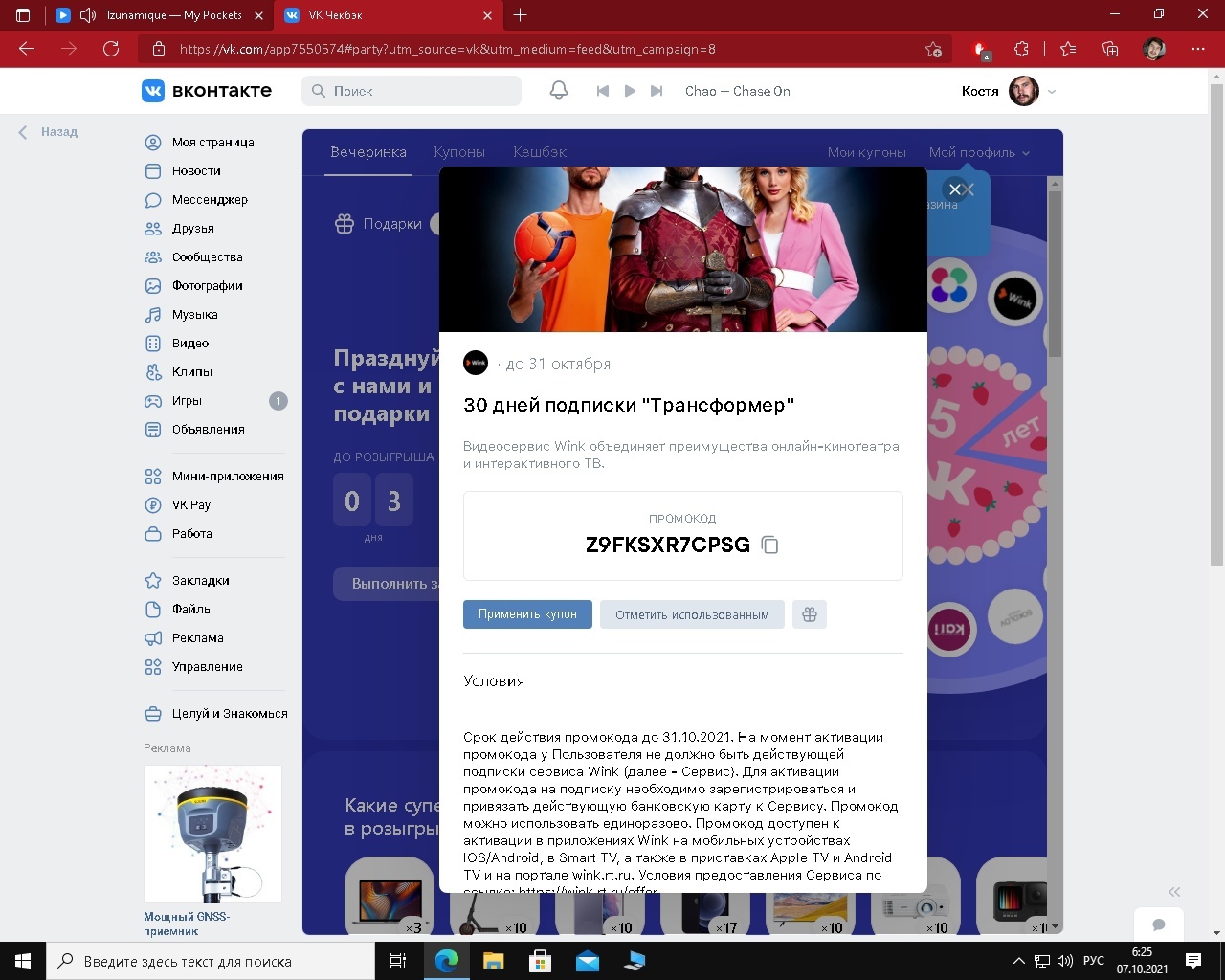Open a new browser tab

pos(521,15)
